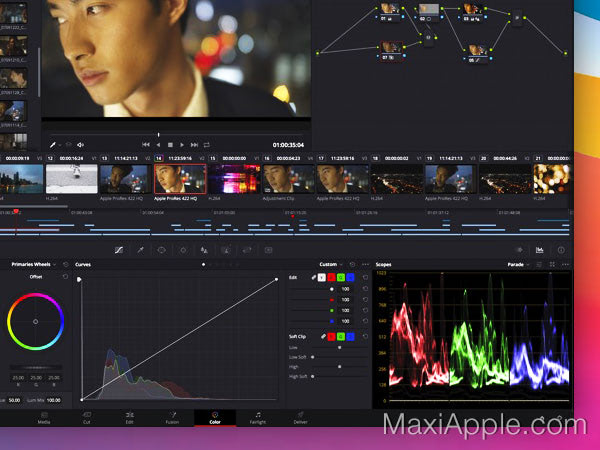Enable green curve channel in Edit row

(341, 277)
